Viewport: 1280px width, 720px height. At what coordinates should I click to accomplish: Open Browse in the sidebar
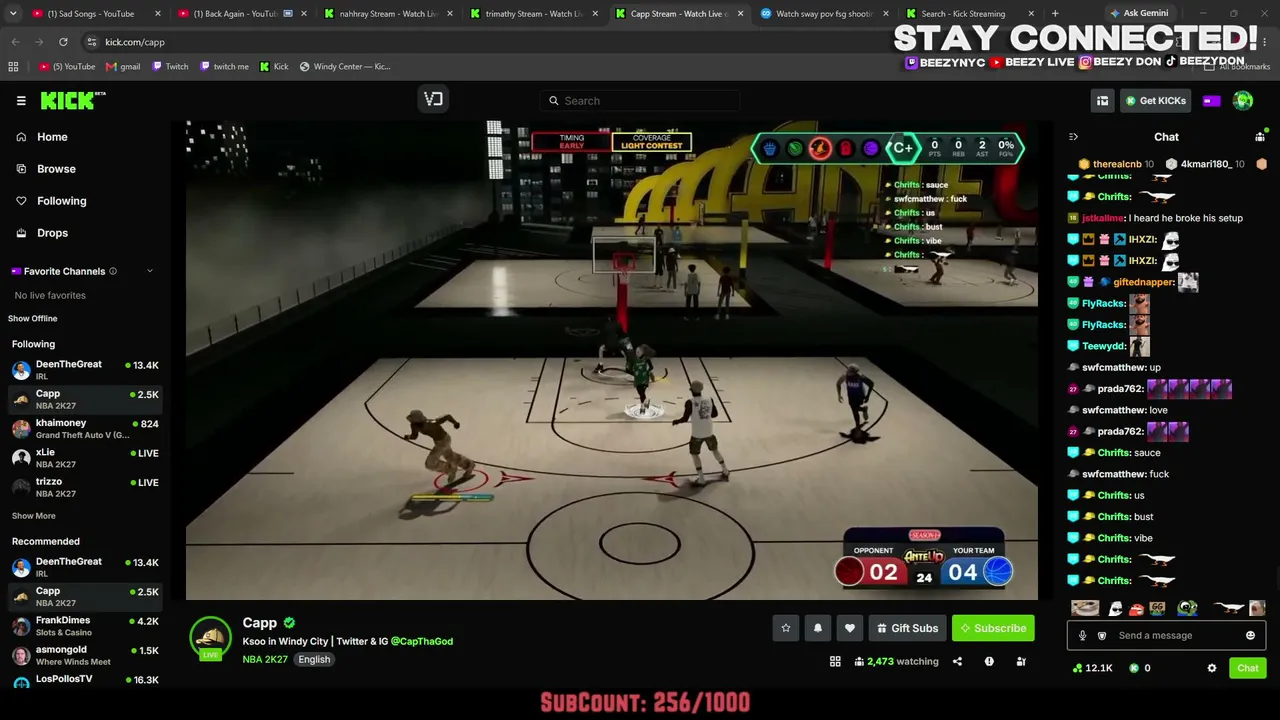click(x=85, y=169)
